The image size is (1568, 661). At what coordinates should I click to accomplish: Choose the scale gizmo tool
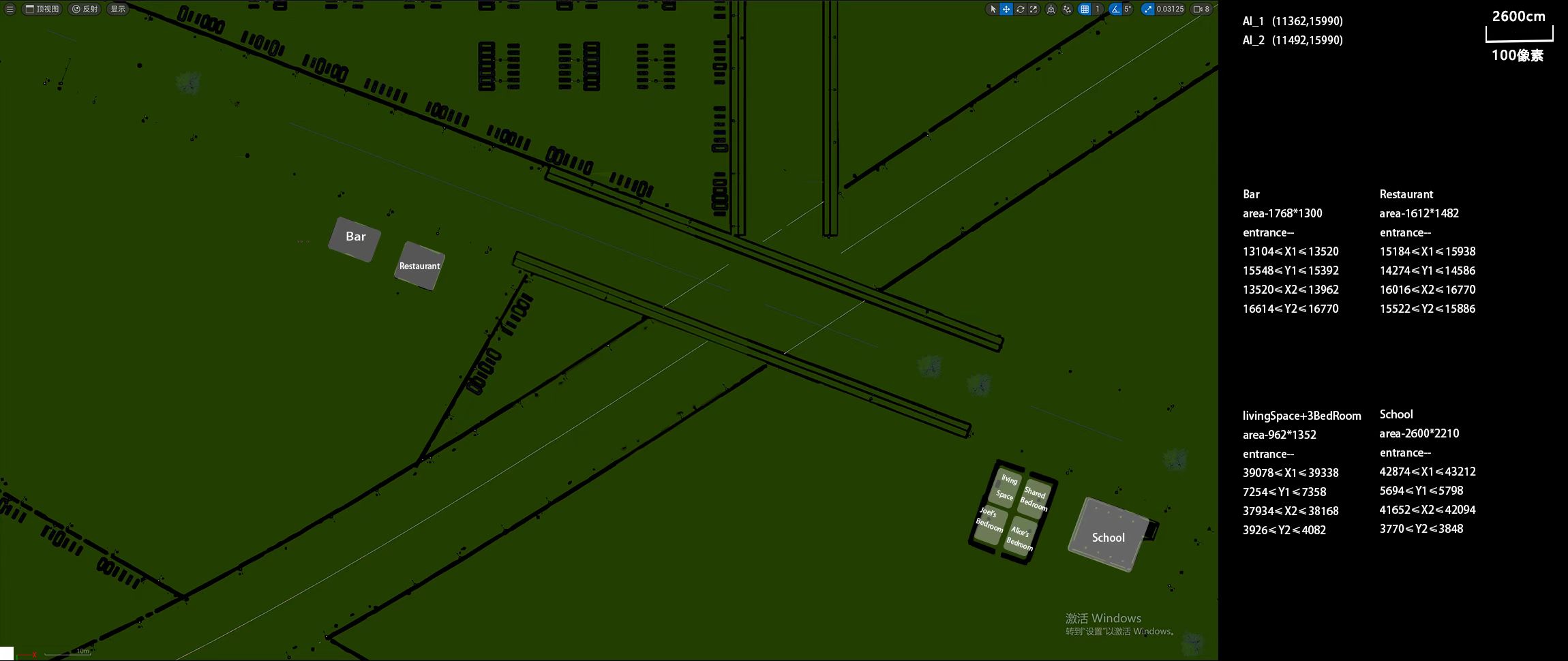1034,9
